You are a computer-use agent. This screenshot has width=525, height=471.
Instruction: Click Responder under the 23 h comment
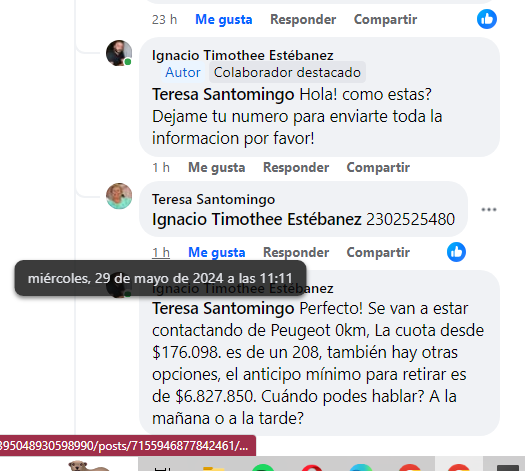pos(303,19)
